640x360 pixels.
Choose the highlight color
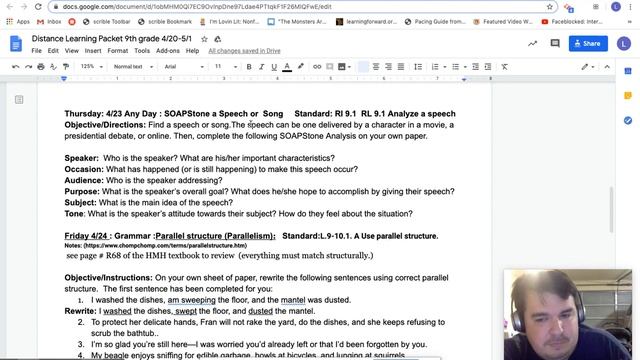coord(300,67)
